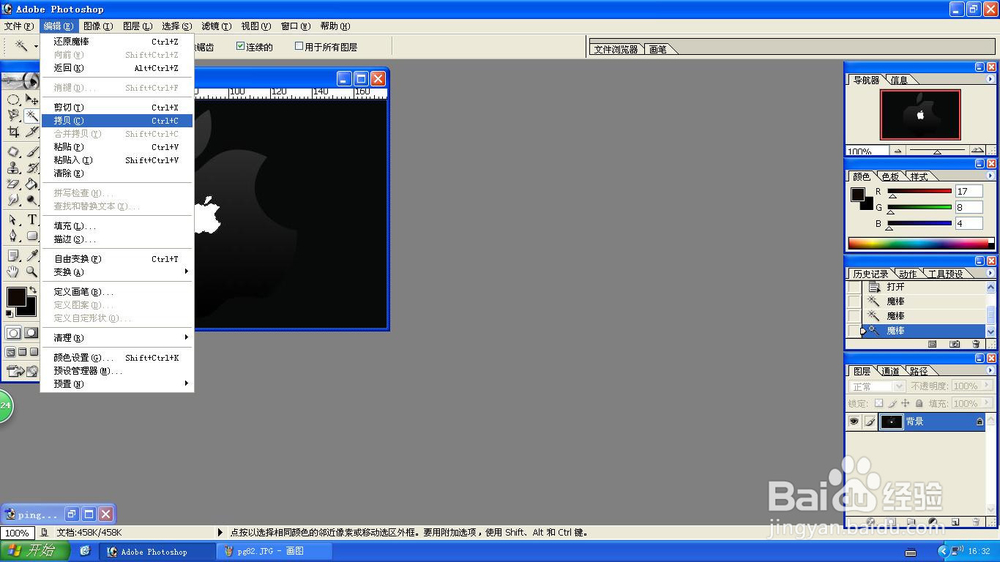The height and width of the screenshot is (562, 1000).
Task: Select the Elliptical Marquee tool
Action: point(13,100)
